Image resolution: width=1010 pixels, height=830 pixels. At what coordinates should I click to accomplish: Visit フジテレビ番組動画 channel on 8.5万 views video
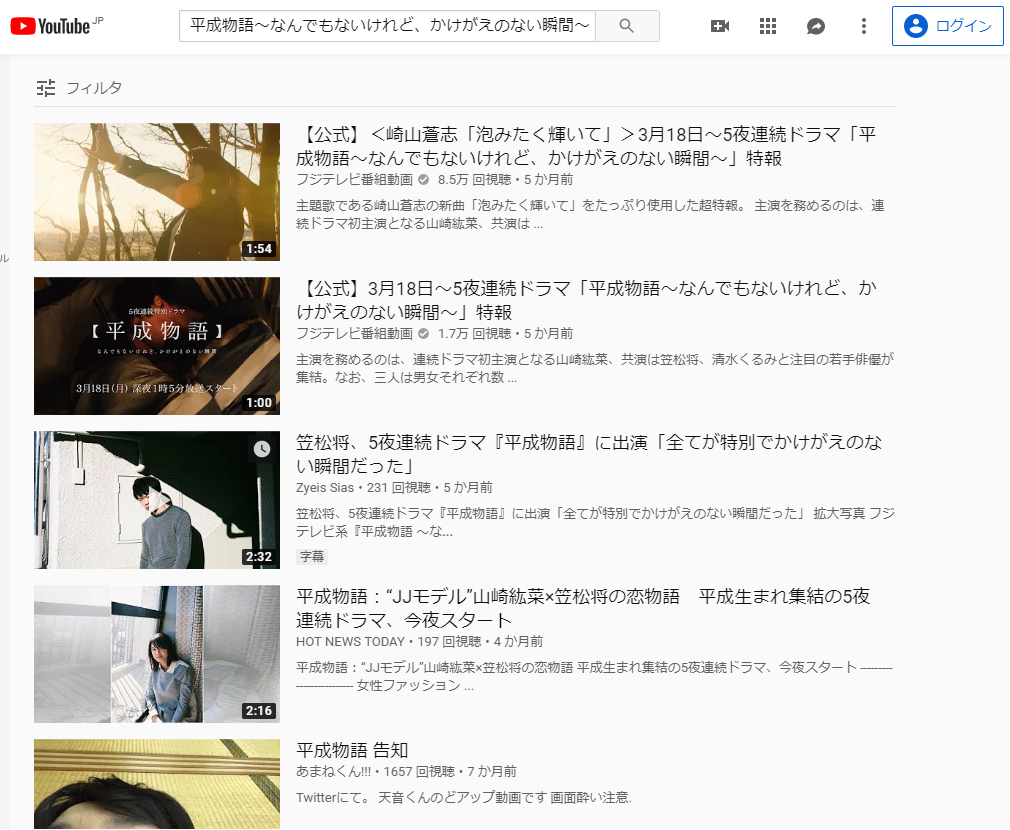[x=354, y=180]
